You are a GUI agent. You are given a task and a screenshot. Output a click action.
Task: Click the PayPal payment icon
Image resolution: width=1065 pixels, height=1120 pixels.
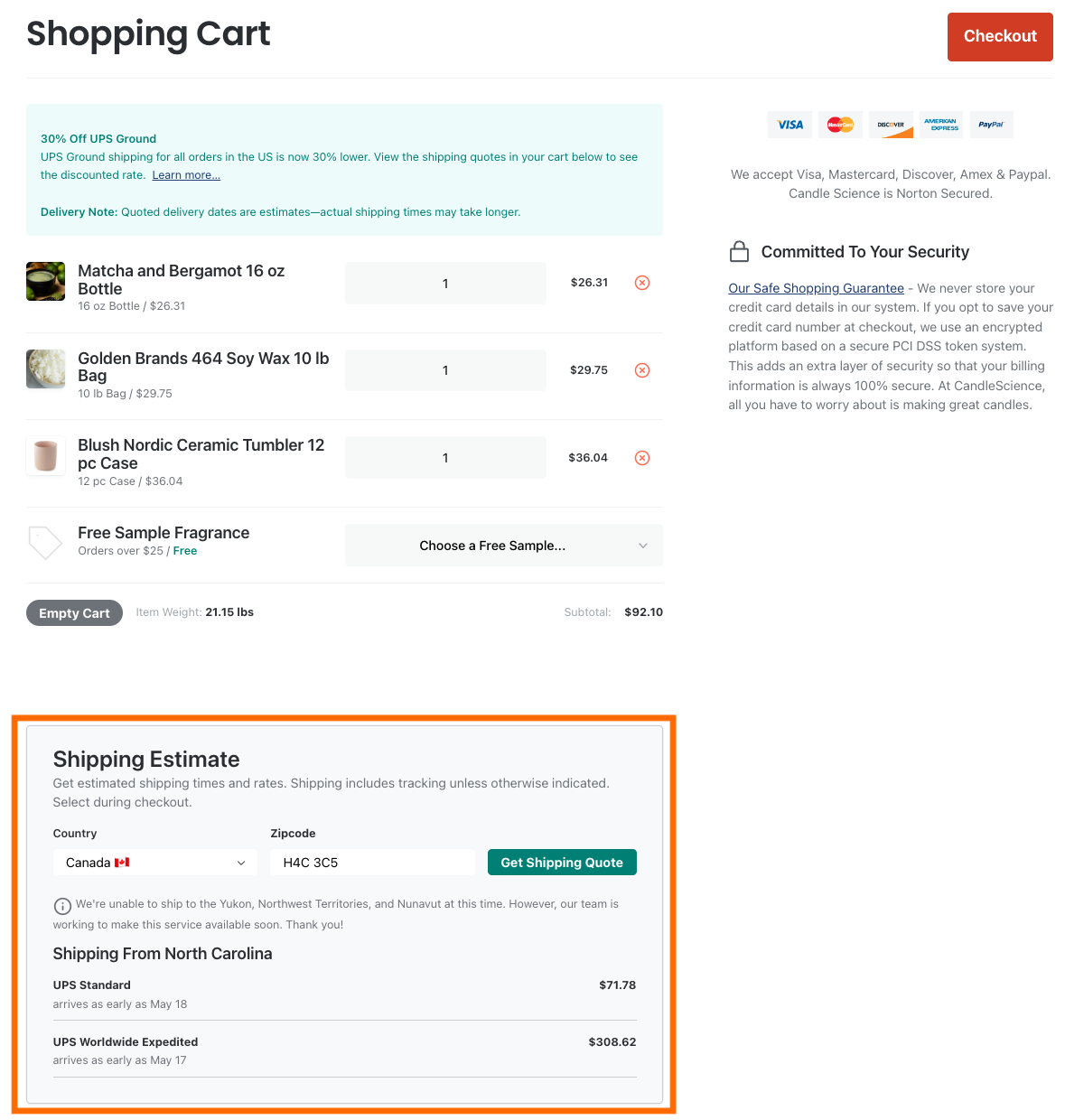(x=991, y=125)
